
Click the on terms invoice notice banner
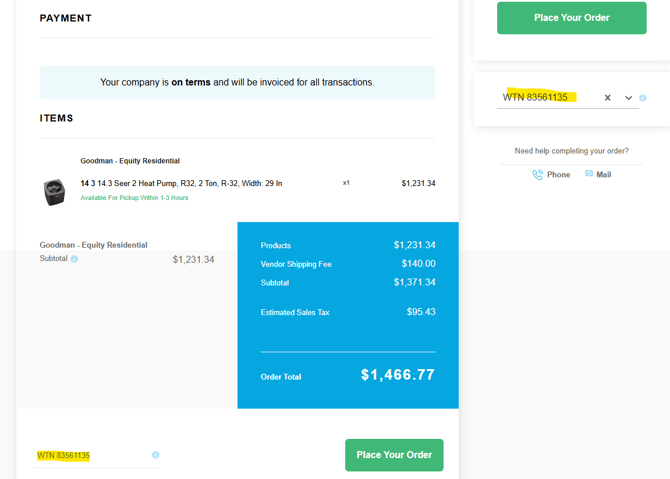pyautogui.click(x=237, y=82)
